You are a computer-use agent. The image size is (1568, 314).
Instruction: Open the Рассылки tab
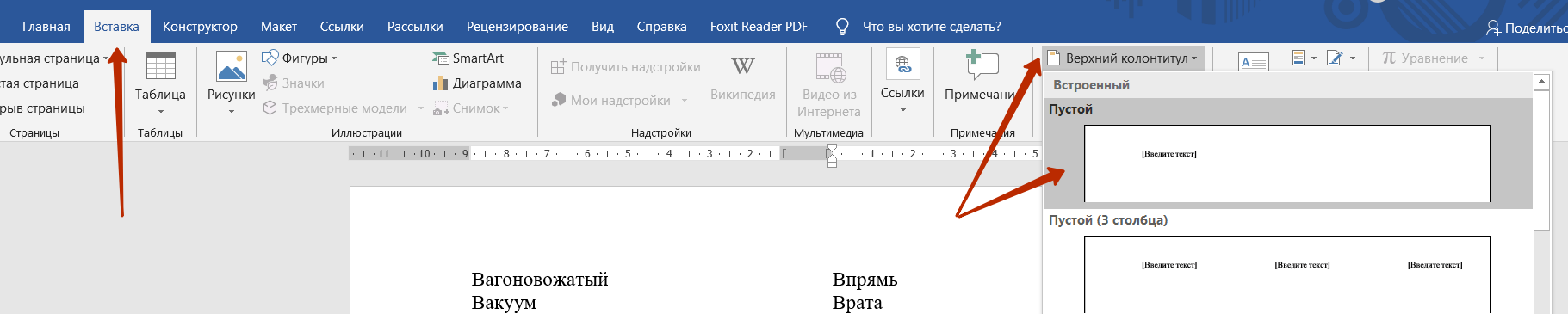coord(415,27)
